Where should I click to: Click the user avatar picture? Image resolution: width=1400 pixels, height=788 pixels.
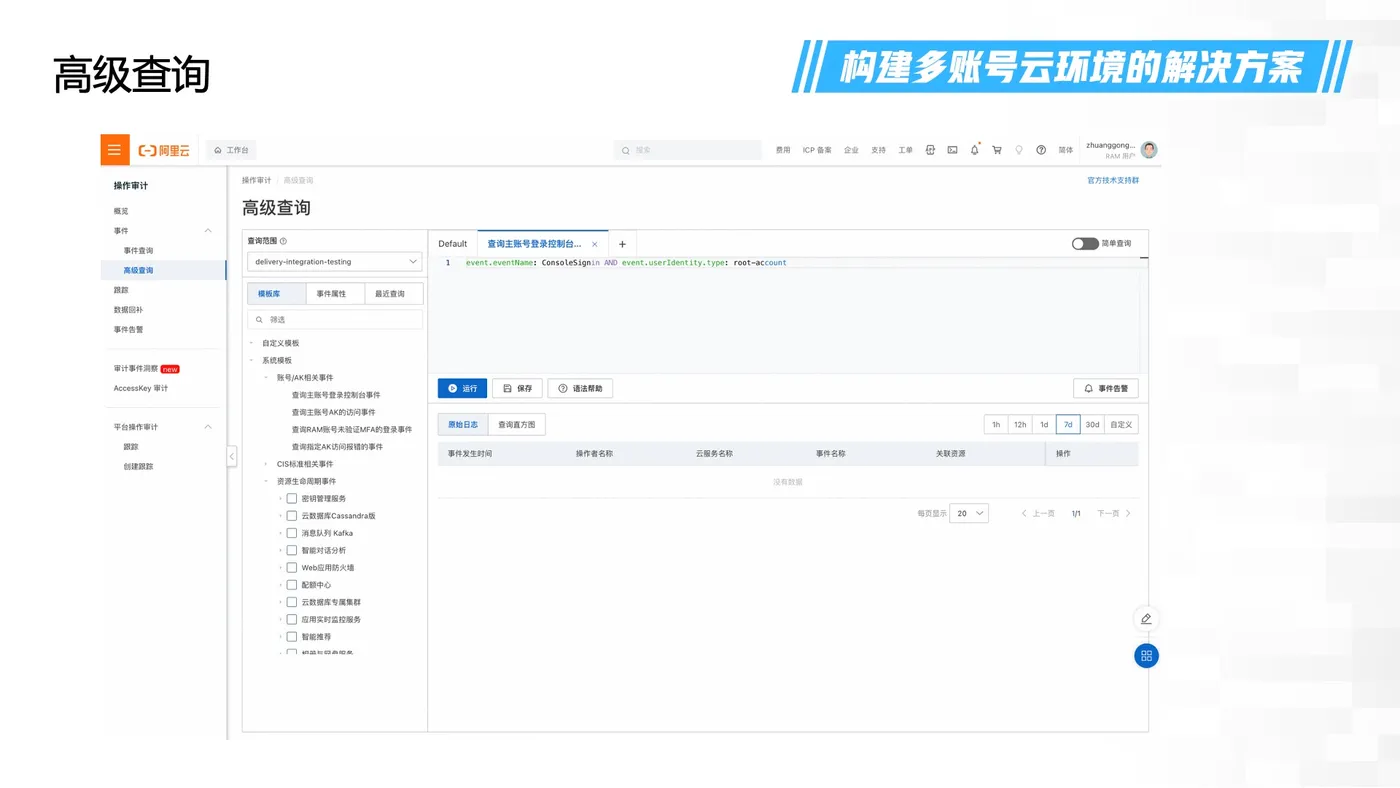[x=1149, y=150]
